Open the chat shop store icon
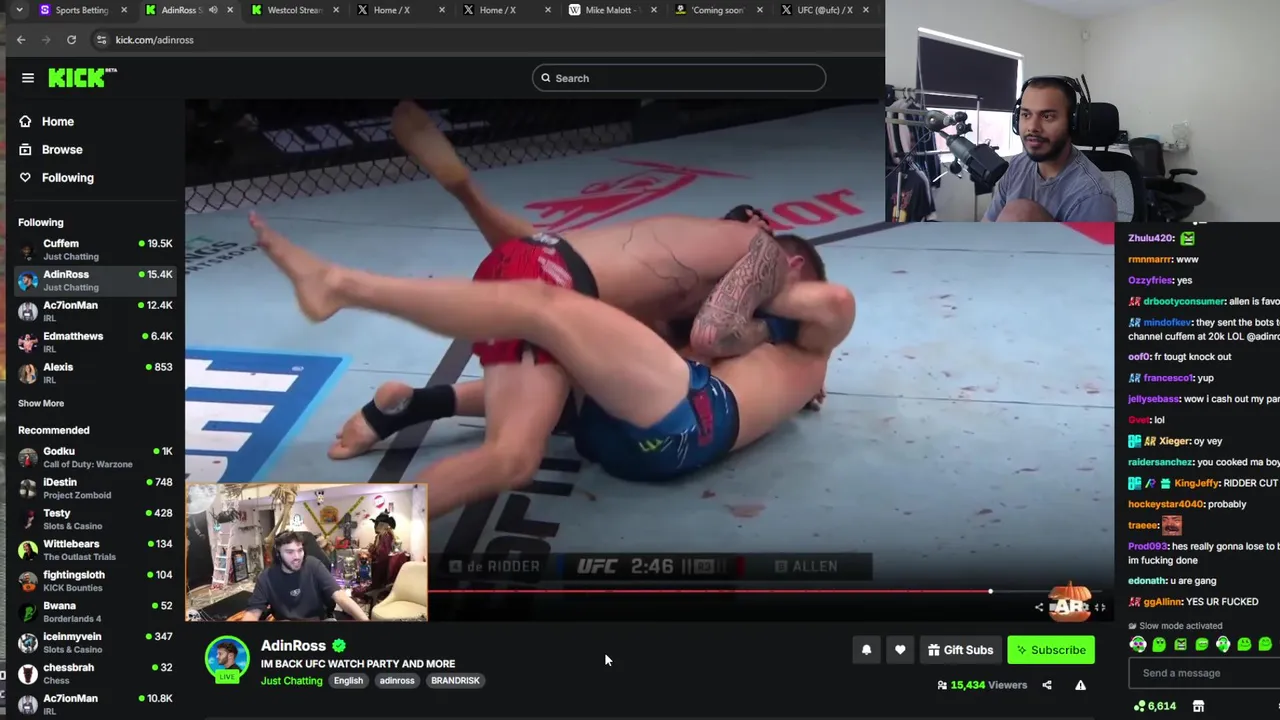Viewport: 1280px width, 720px height. tap(1198, 706)
